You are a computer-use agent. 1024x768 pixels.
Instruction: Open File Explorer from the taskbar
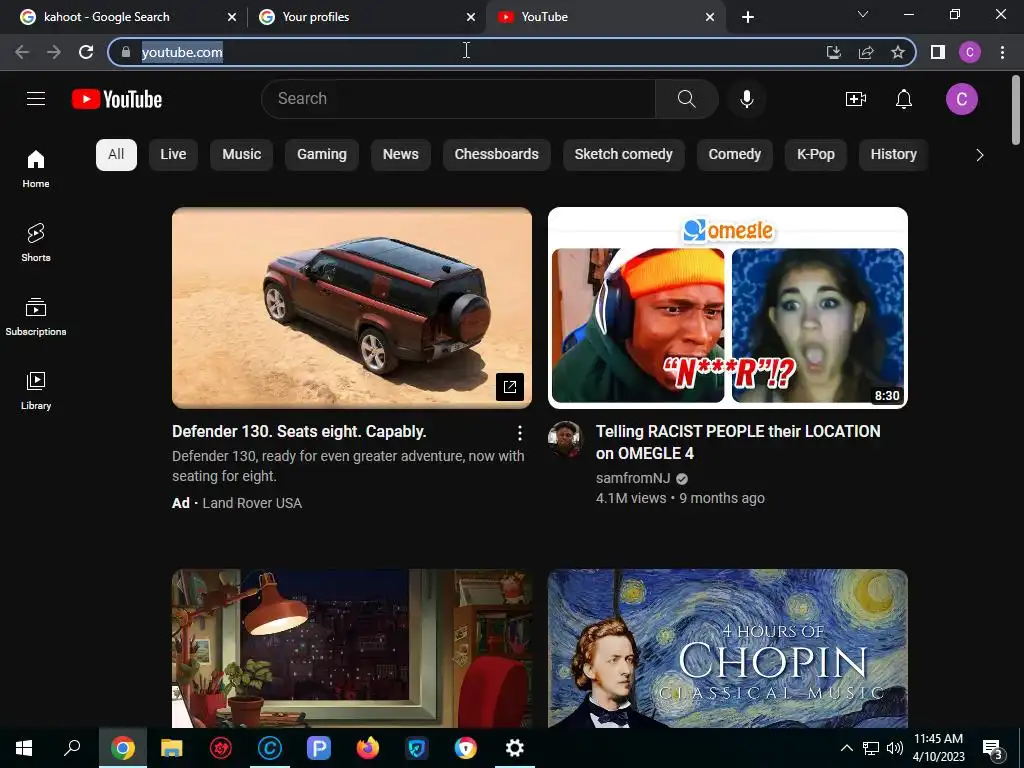coord(172,748)
